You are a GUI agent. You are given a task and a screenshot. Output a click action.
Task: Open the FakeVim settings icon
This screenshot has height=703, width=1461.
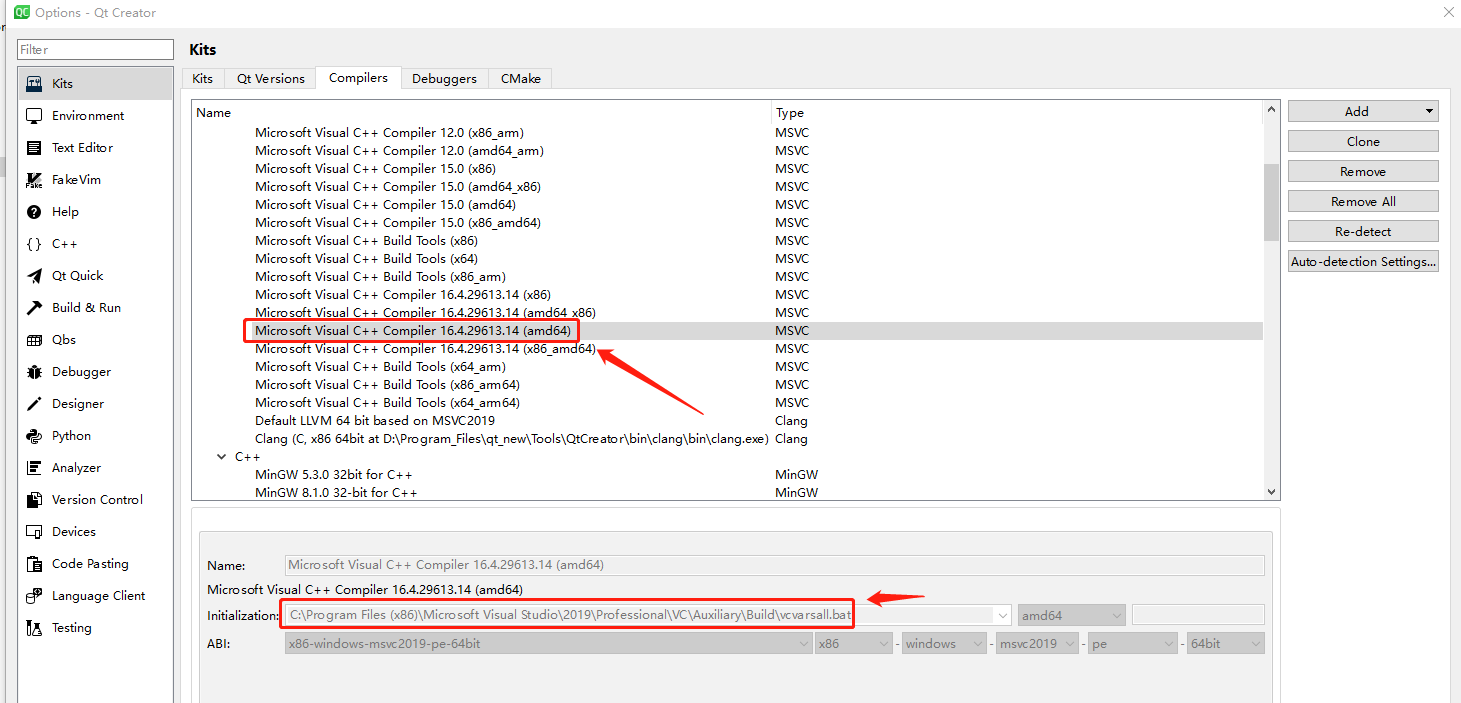pyautogui.click(x=34, y=180)
